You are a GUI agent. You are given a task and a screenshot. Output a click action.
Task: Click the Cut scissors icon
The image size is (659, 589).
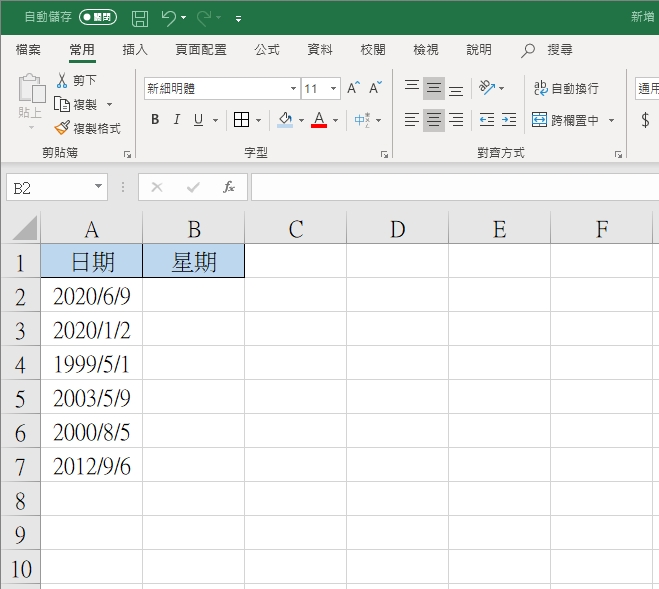62,80
